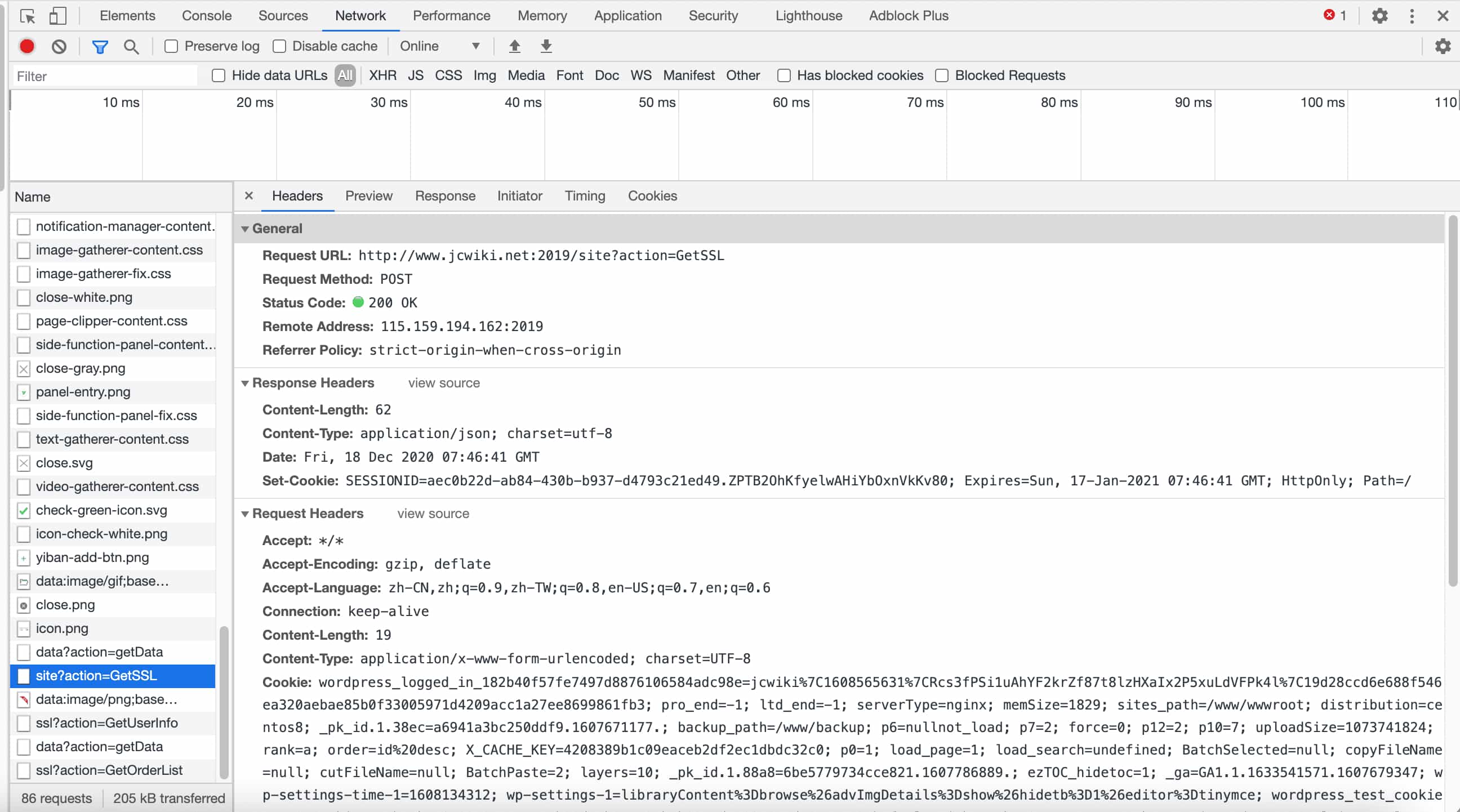Close the DevTools panel

pyautogui.click(x=1443, y=16)
